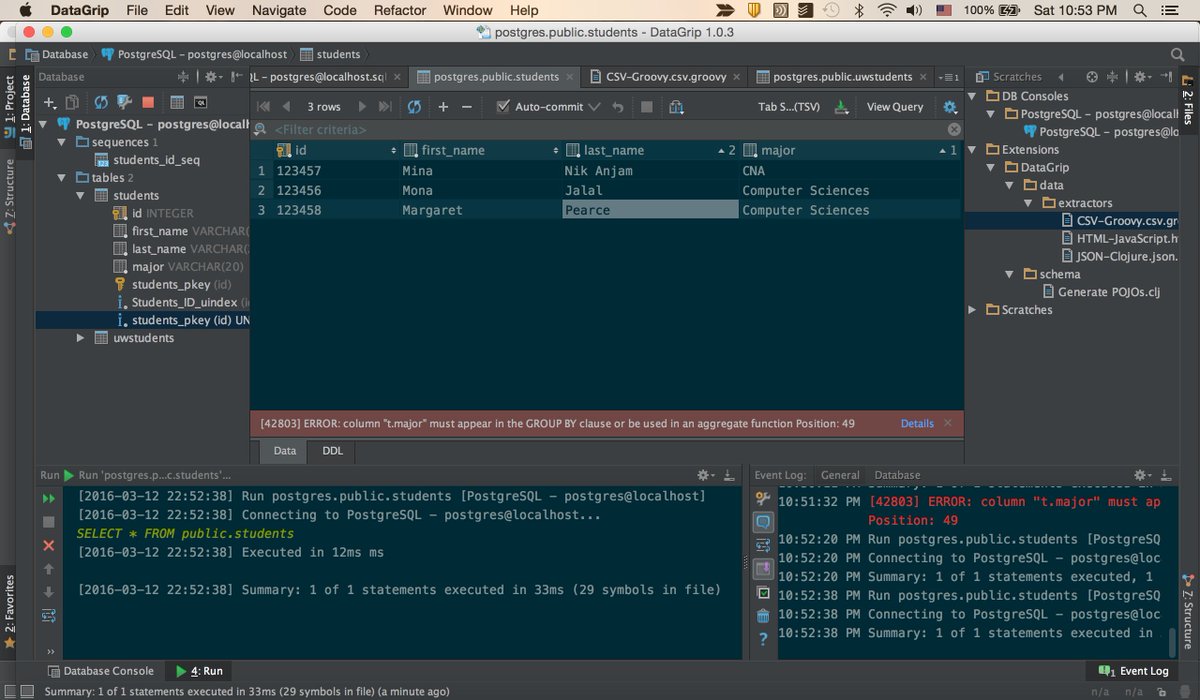The width and height of the screenshot is (1200, 700).
Task: Switch Event Log to Database category
Action: (897, 475)
